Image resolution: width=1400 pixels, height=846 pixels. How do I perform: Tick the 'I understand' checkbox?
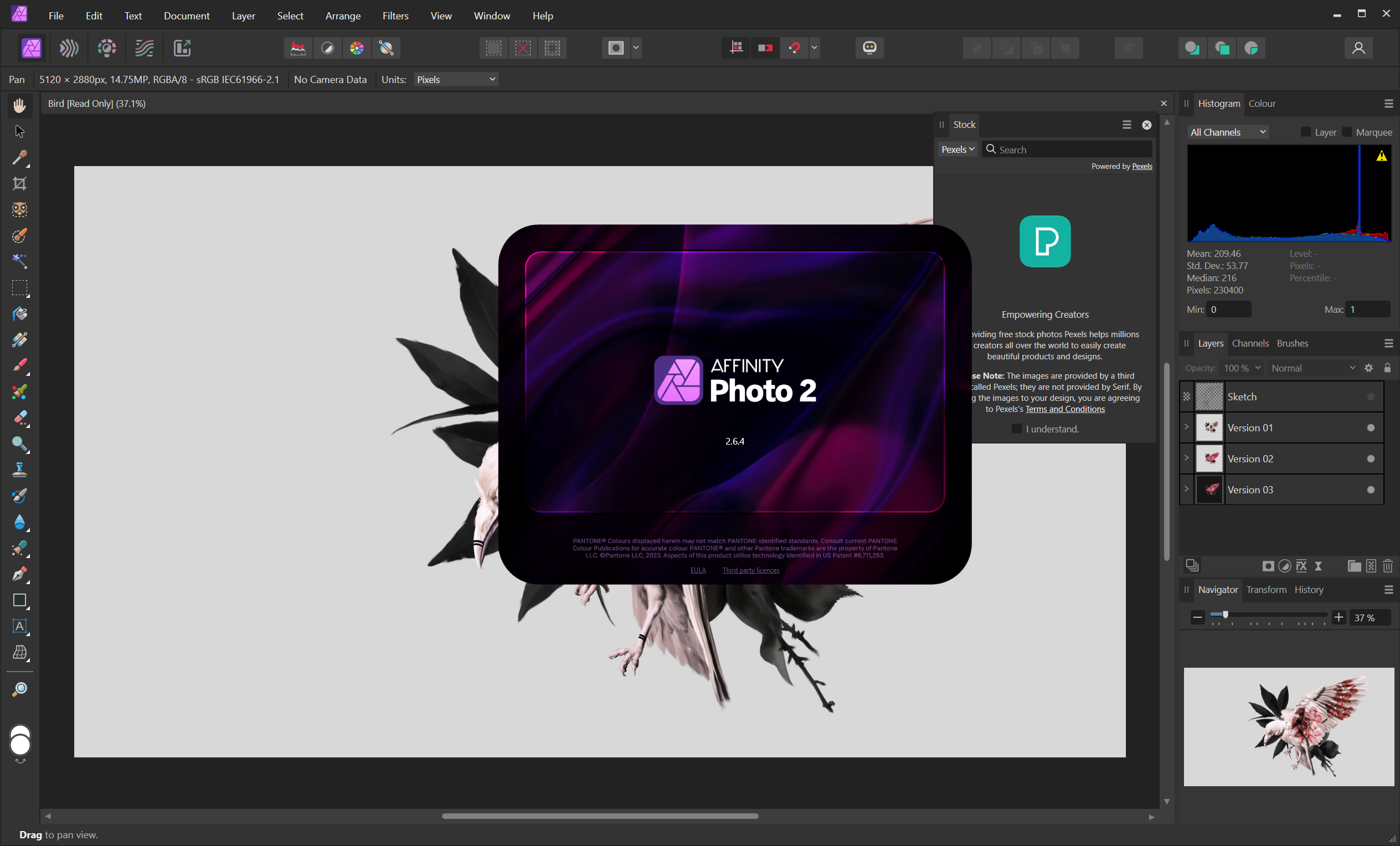[x=1016, y=429]
